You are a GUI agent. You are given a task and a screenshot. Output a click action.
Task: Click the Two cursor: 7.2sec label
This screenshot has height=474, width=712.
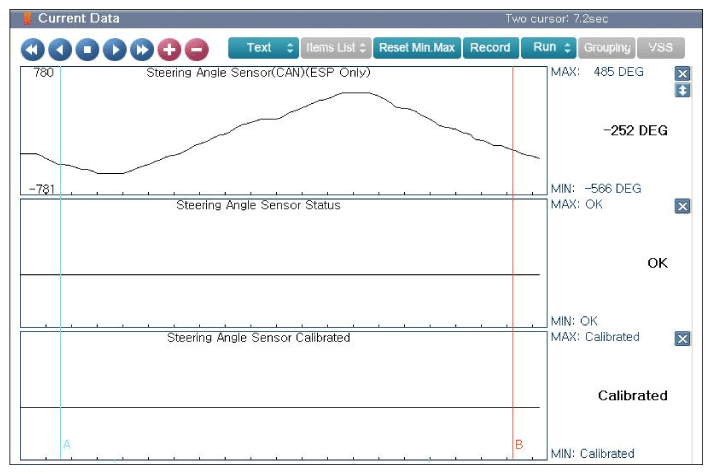point(557,19)
